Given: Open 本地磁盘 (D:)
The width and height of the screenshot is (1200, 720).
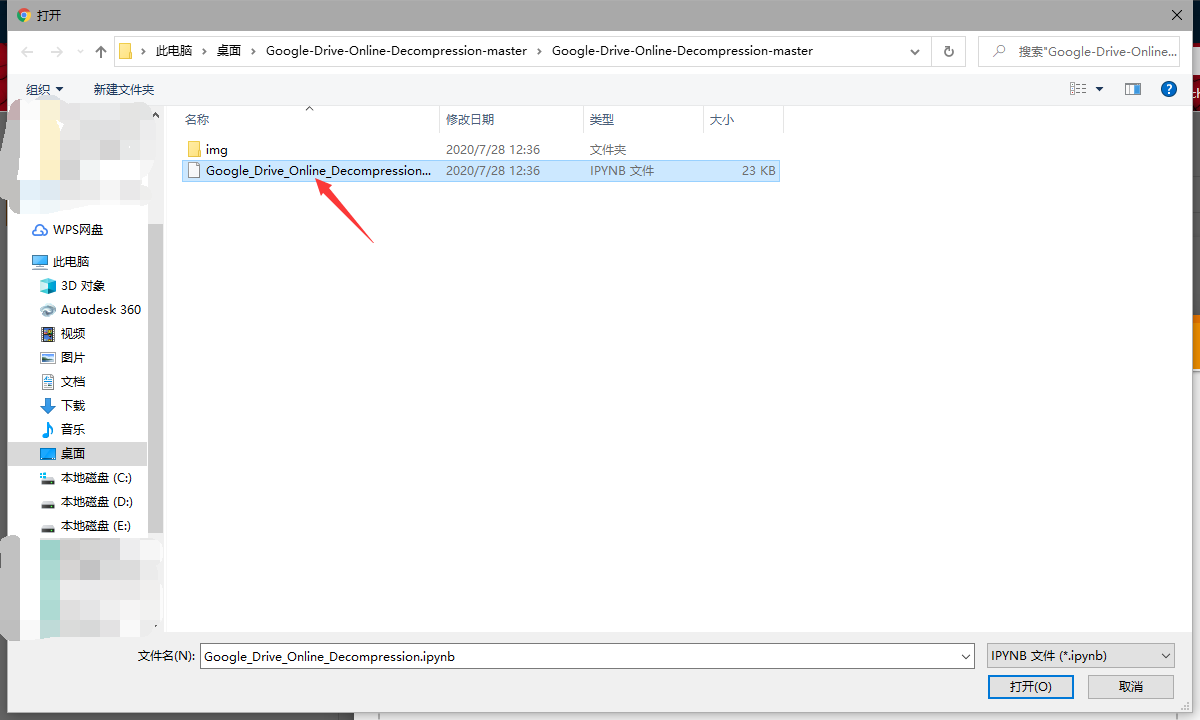Looking at the screenshot, I should click(x=96, y=501).
